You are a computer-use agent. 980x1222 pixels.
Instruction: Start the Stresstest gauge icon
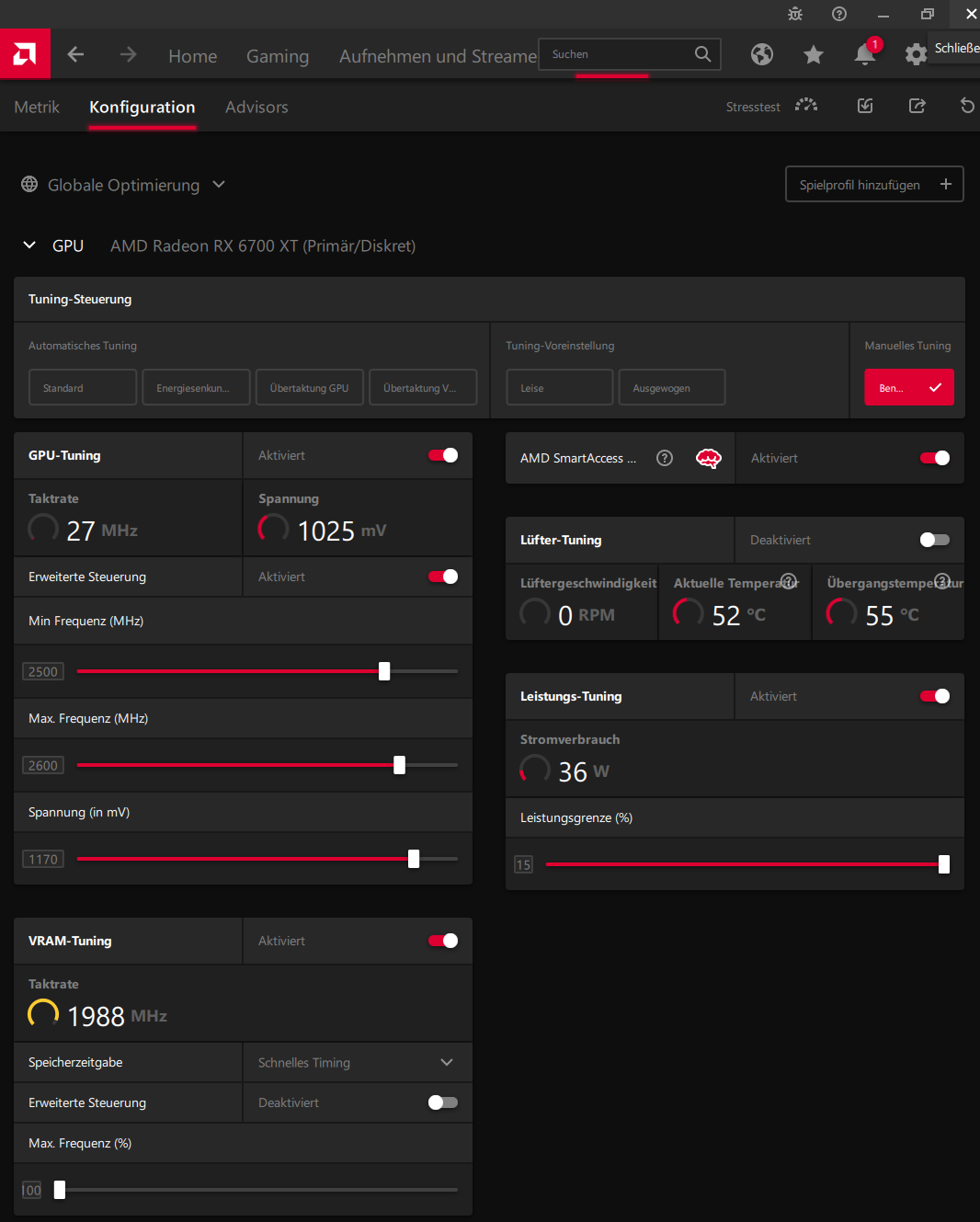point(806,106)
